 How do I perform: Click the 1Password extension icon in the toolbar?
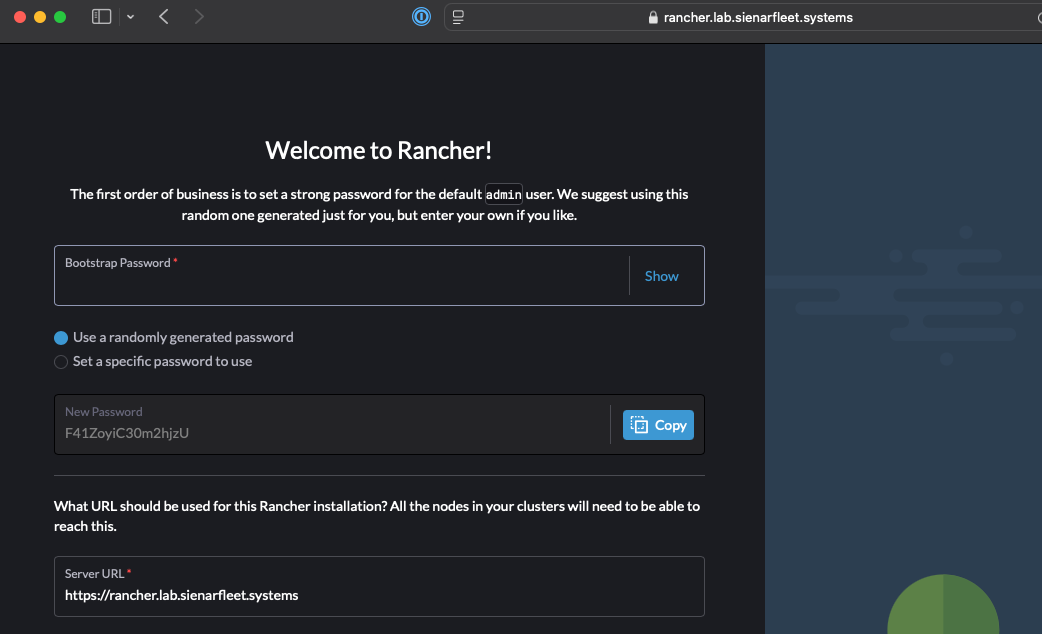[420, 16]
